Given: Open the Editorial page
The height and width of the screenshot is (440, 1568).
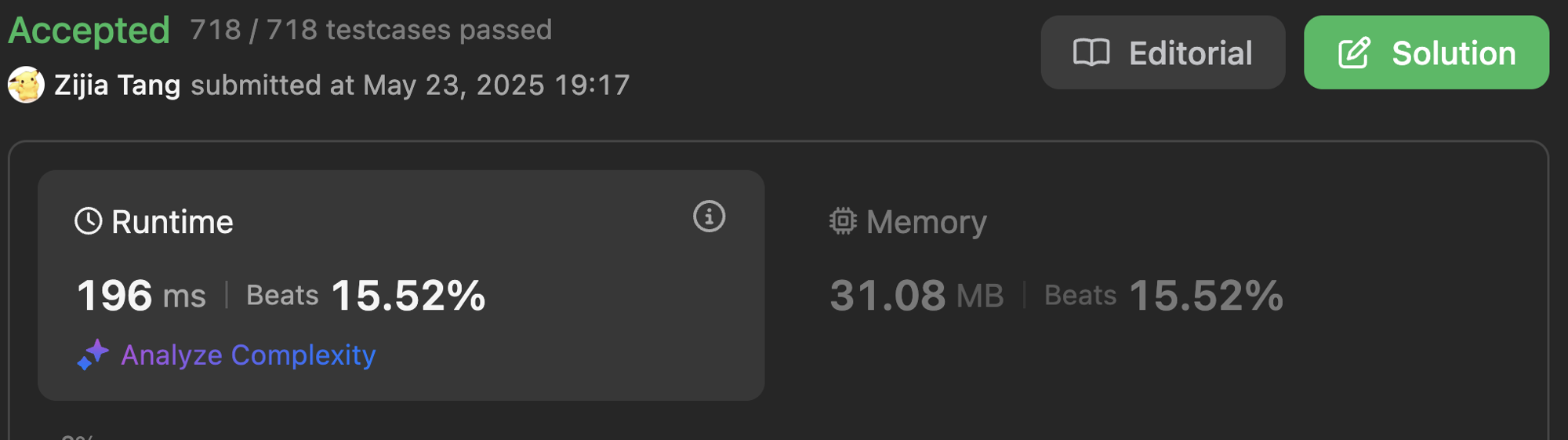Looking at the screenshot, I should [x=1189, y=53].
